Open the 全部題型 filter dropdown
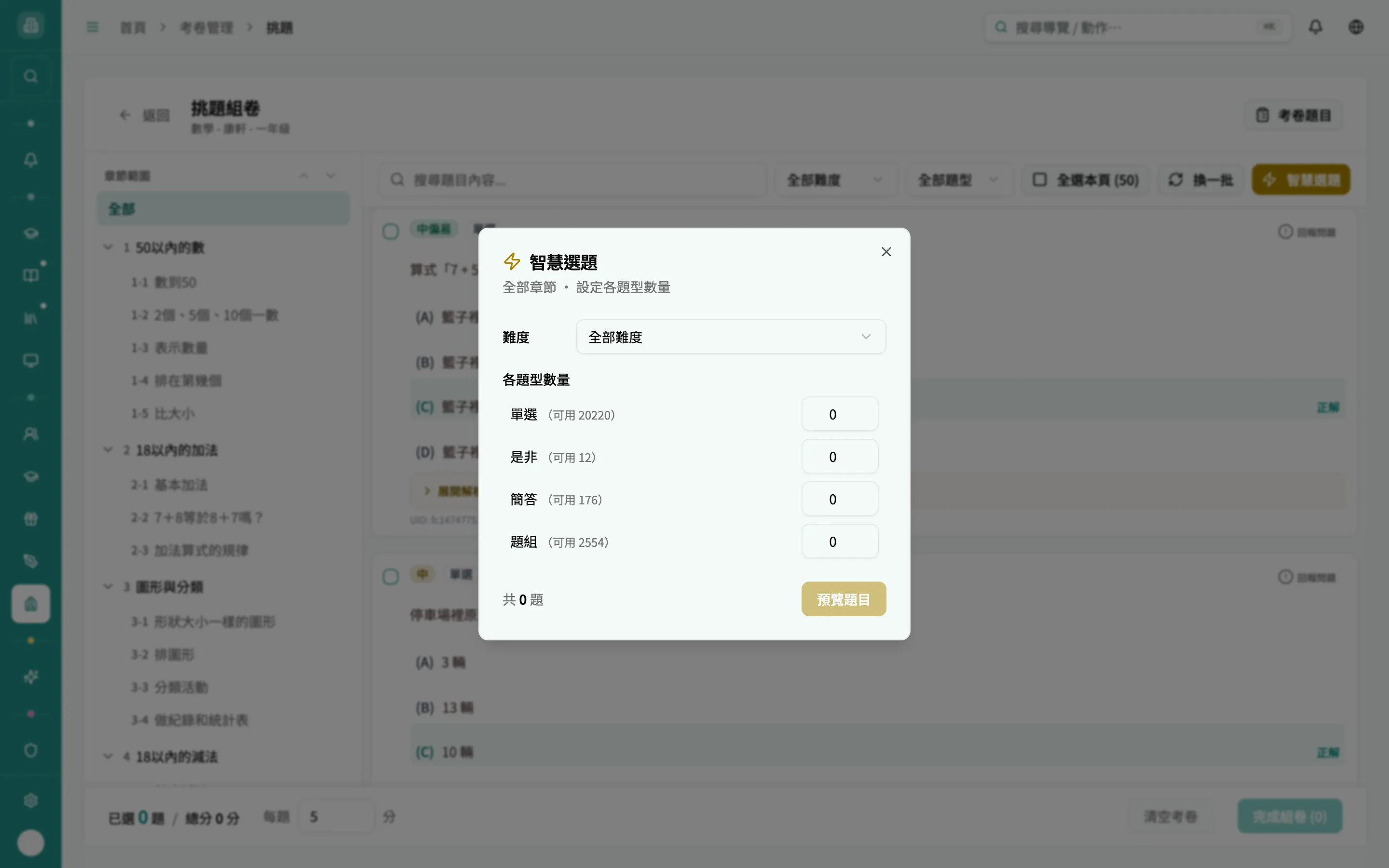Viewport: 1389px width, 868px height. (959, 180)
